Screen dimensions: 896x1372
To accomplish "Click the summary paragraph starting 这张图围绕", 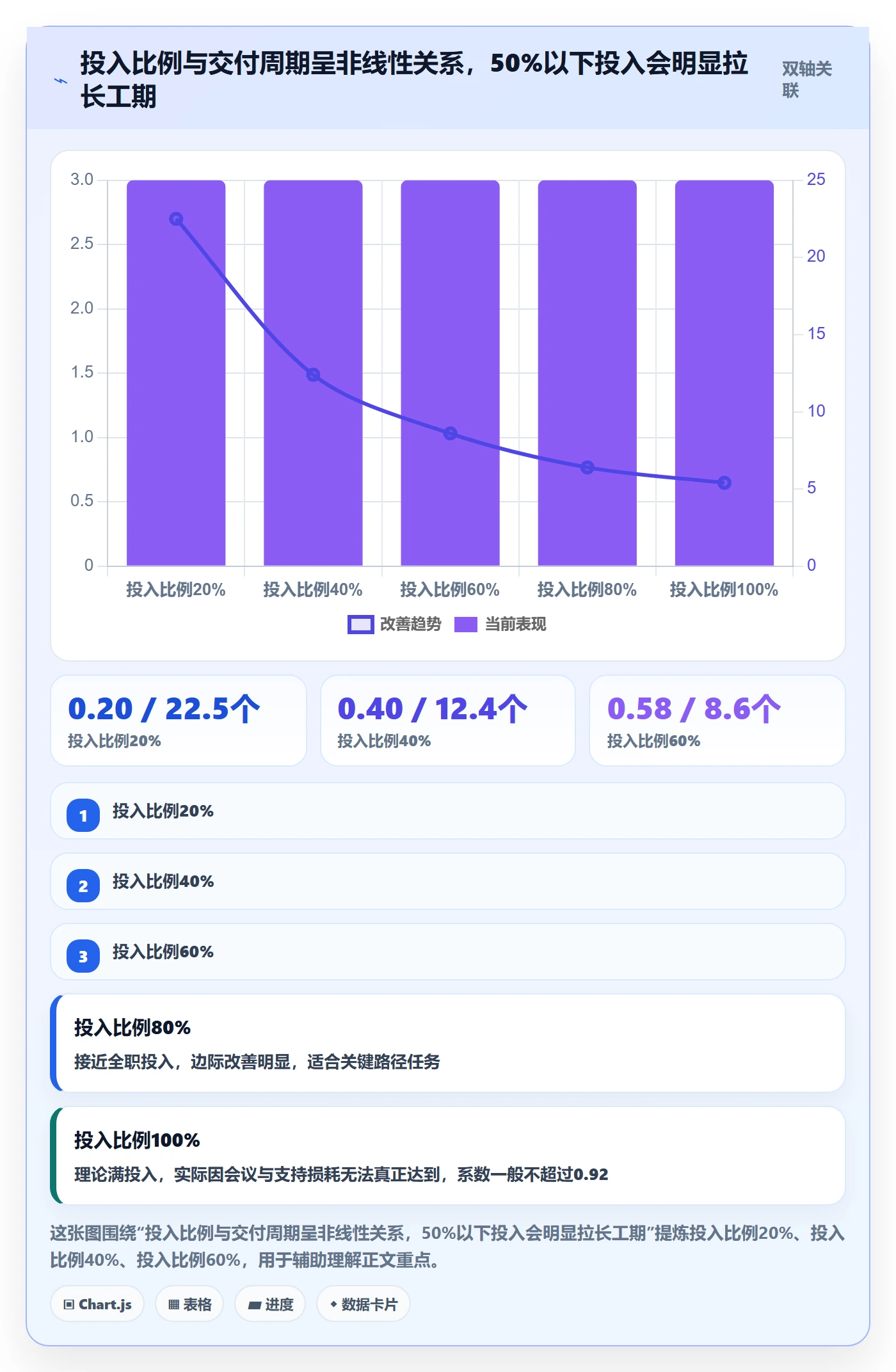I will (x=448, y=1246).
